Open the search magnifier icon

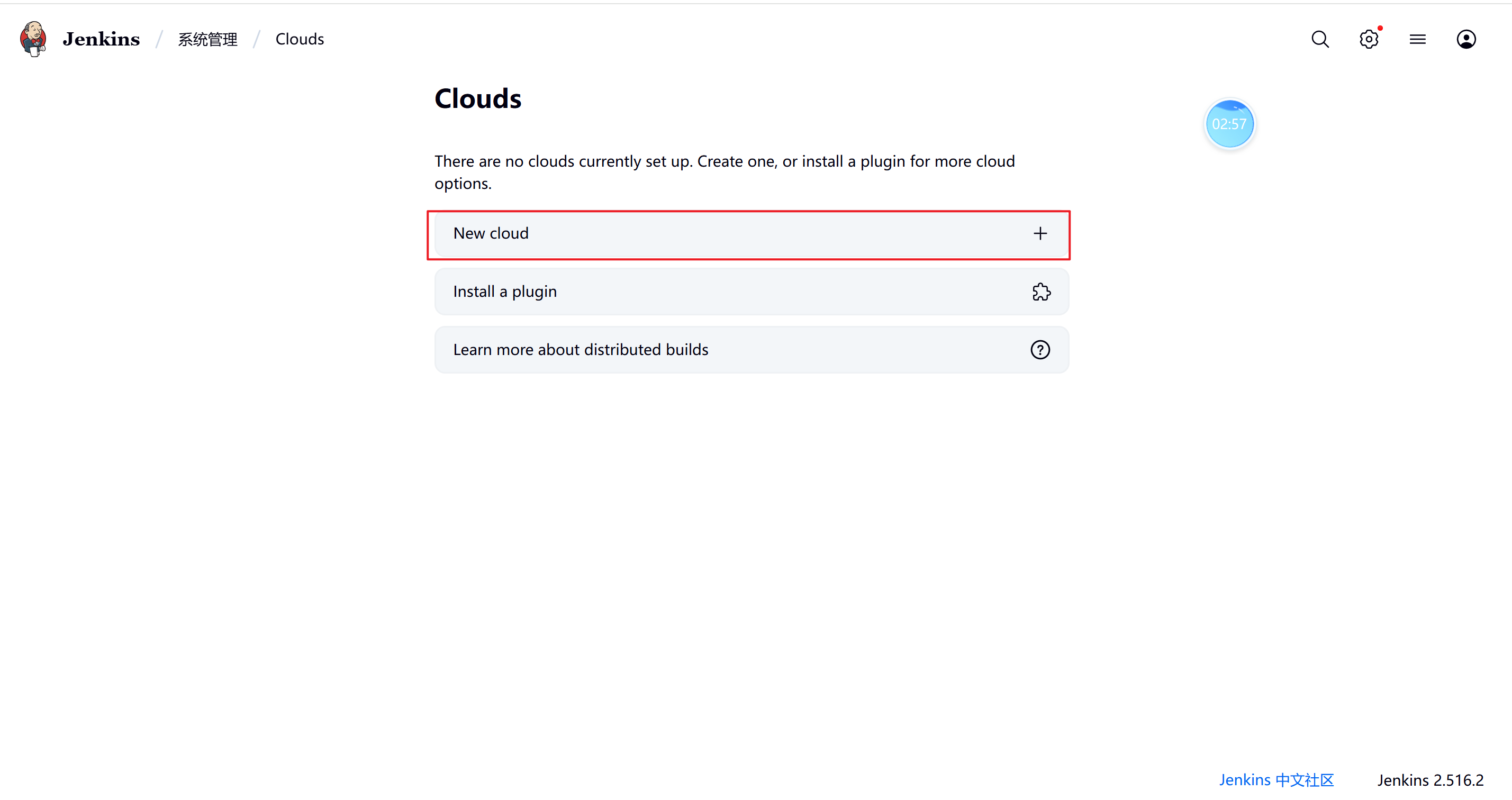pos(1320,39)
